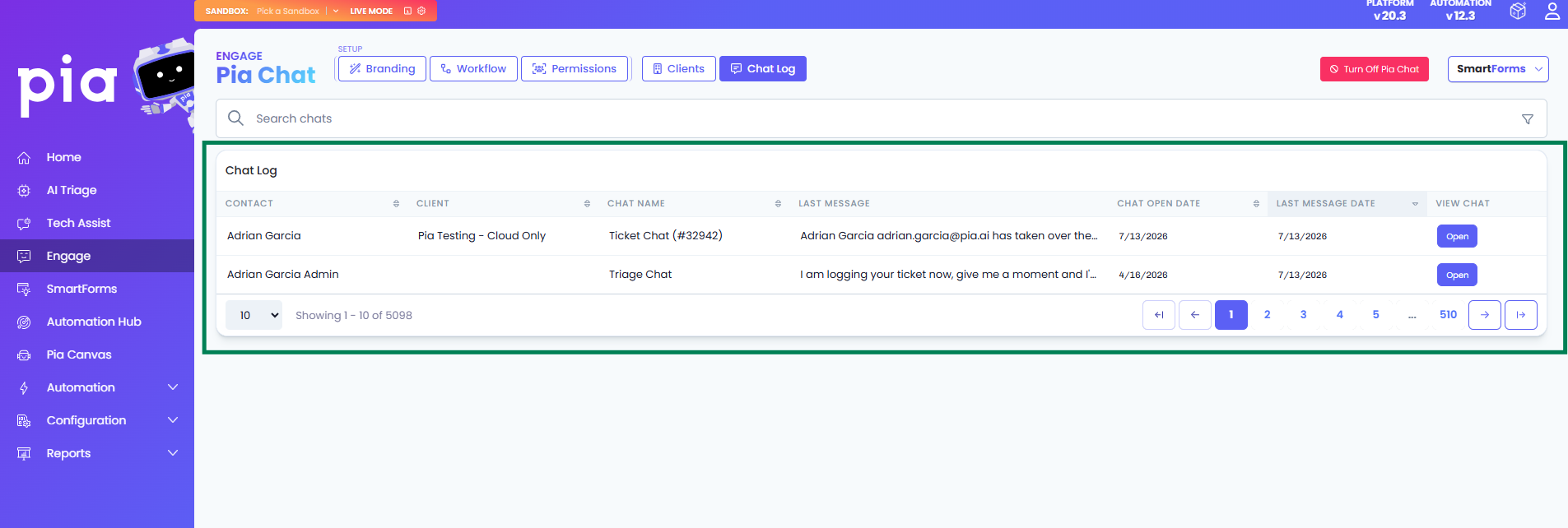Screen dimensions: 1568x528
Task: Open AI Triage in sidebar
Action: (72, 190)
